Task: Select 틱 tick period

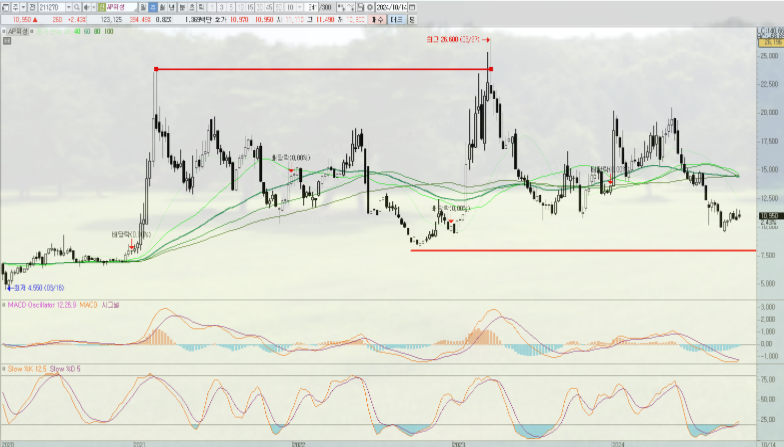Action: pyautogui.click(x=201, y=8)
